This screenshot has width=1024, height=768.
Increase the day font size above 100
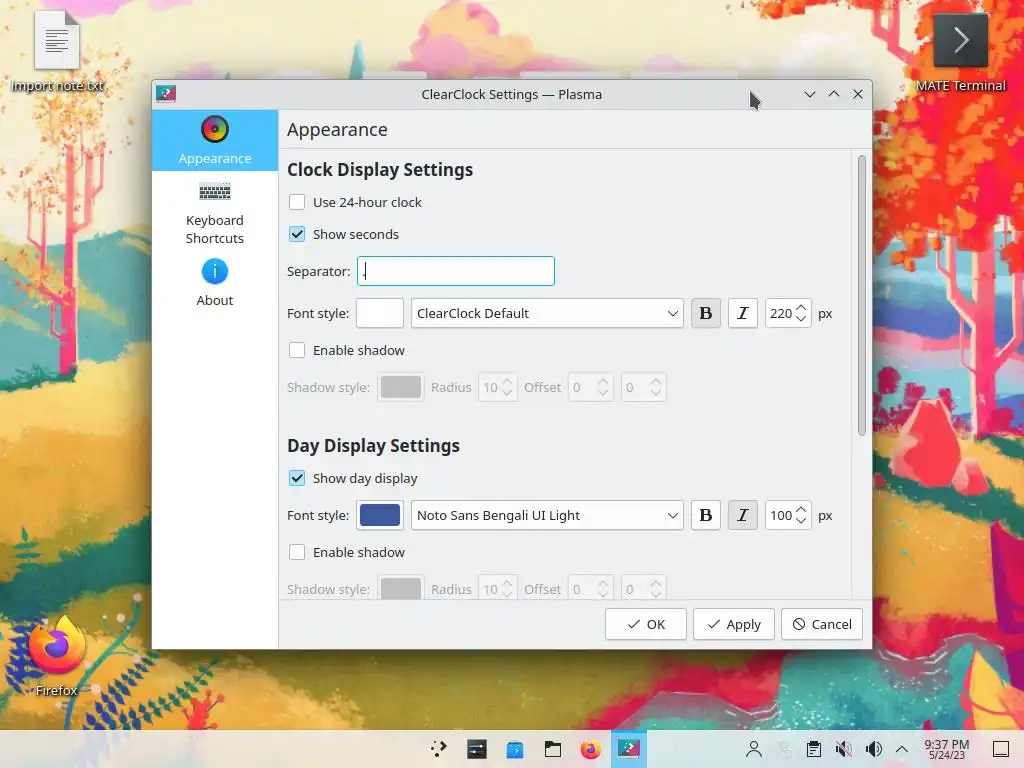click(x=801, y=509)
